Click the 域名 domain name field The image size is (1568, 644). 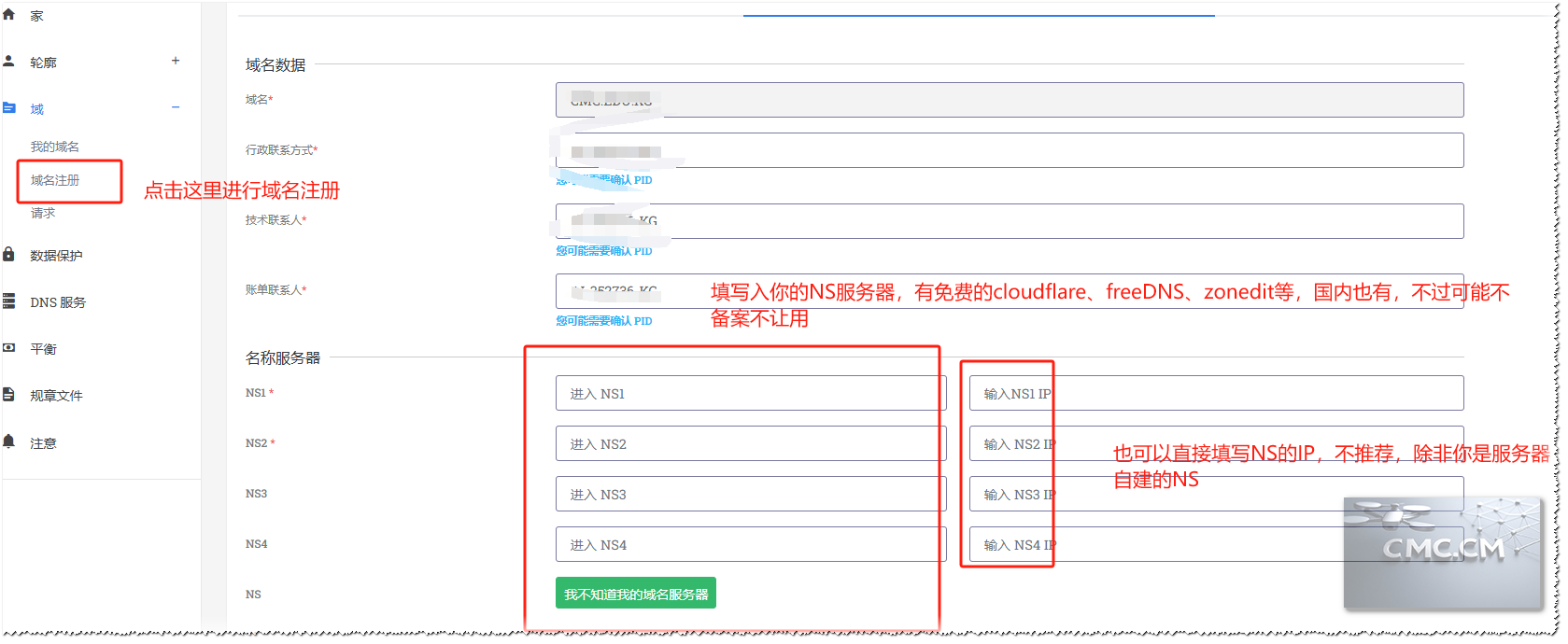[1010, 100]
